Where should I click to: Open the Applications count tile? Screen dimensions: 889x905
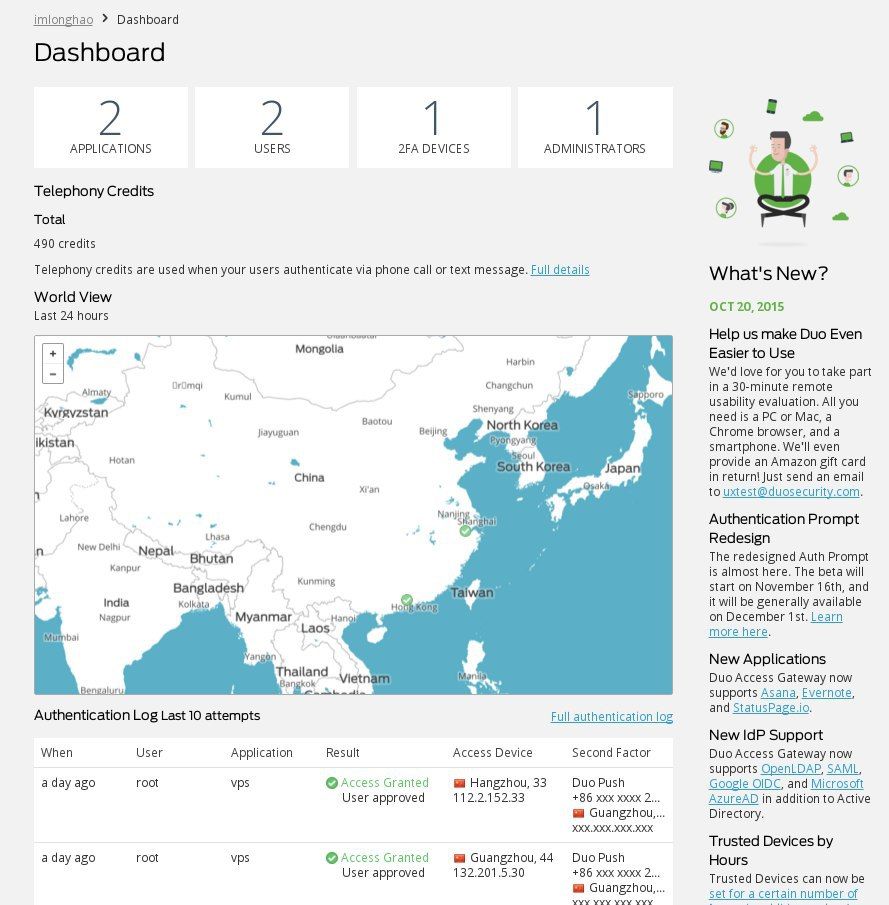click(x=111, y=127)
